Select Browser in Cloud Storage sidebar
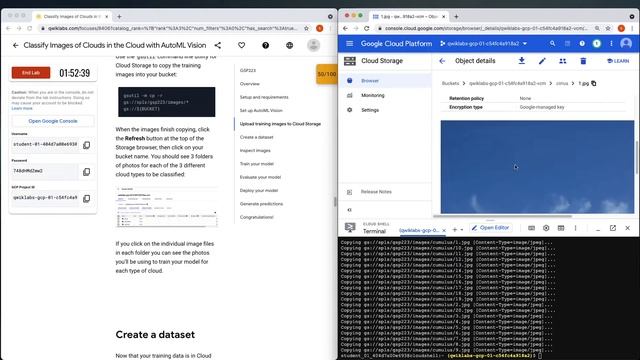Screen dimensions: 640x360 coord(385,81)
